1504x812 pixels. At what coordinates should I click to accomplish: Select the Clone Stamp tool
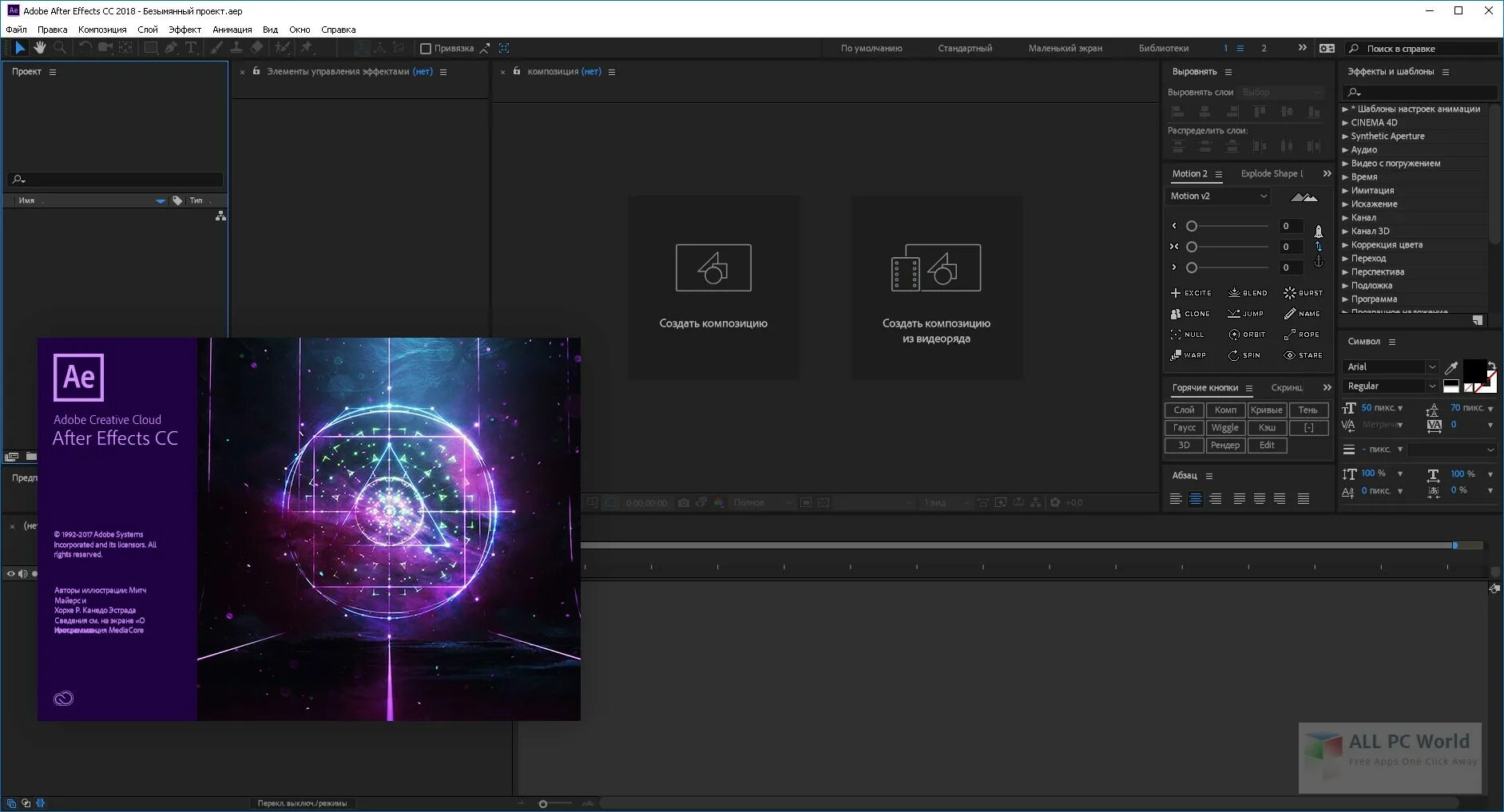click(x=236, y=48)
